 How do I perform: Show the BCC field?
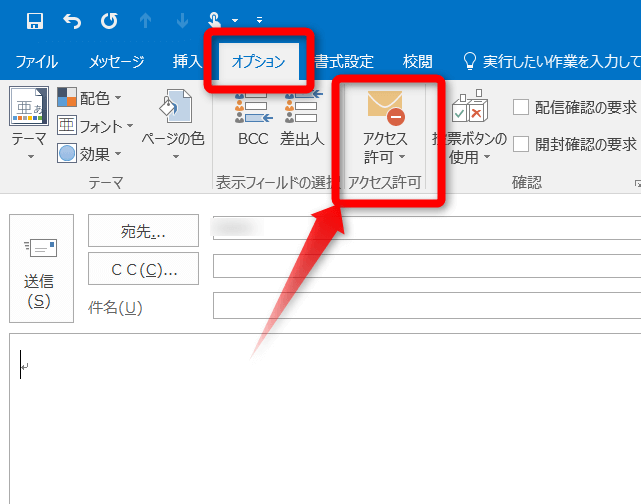click(x=252, y=118)
